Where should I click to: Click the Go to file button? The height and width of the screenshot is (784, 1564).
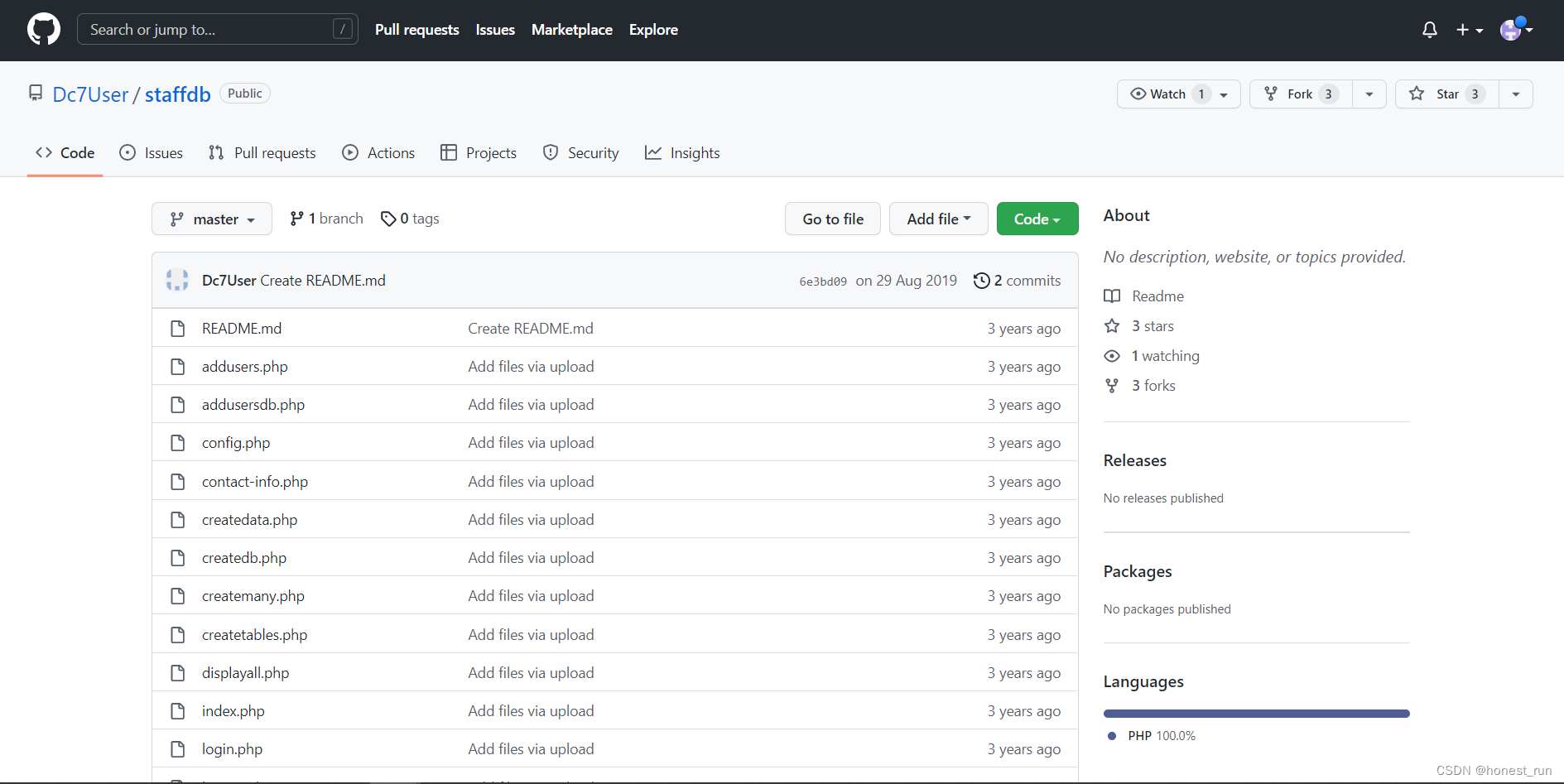(x=833, y=219)
